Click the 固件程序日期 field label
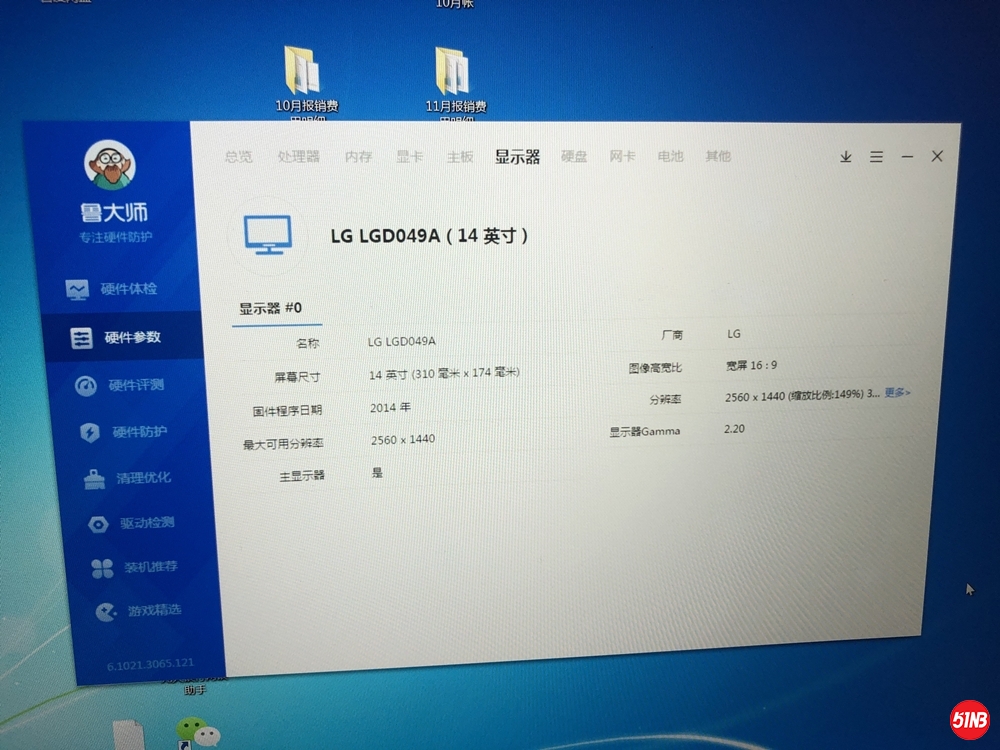 pos(288,411)
